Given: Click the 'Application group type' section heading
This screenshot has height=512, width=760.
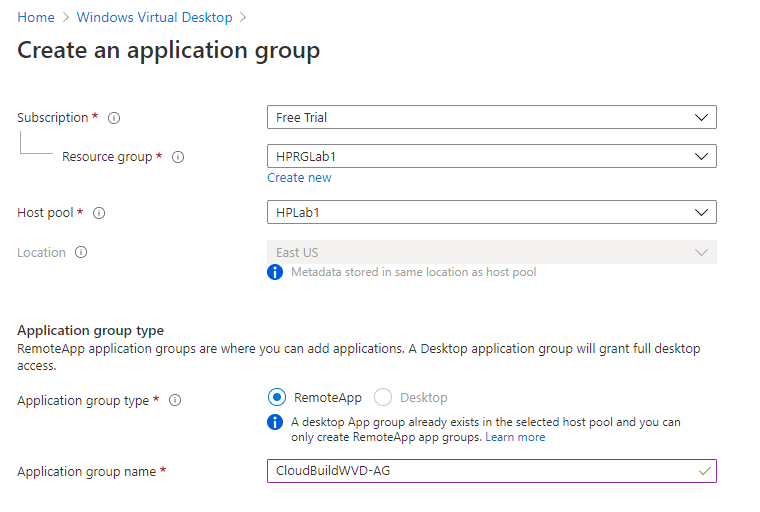Looking at the screenshot, I should (91, 330).
